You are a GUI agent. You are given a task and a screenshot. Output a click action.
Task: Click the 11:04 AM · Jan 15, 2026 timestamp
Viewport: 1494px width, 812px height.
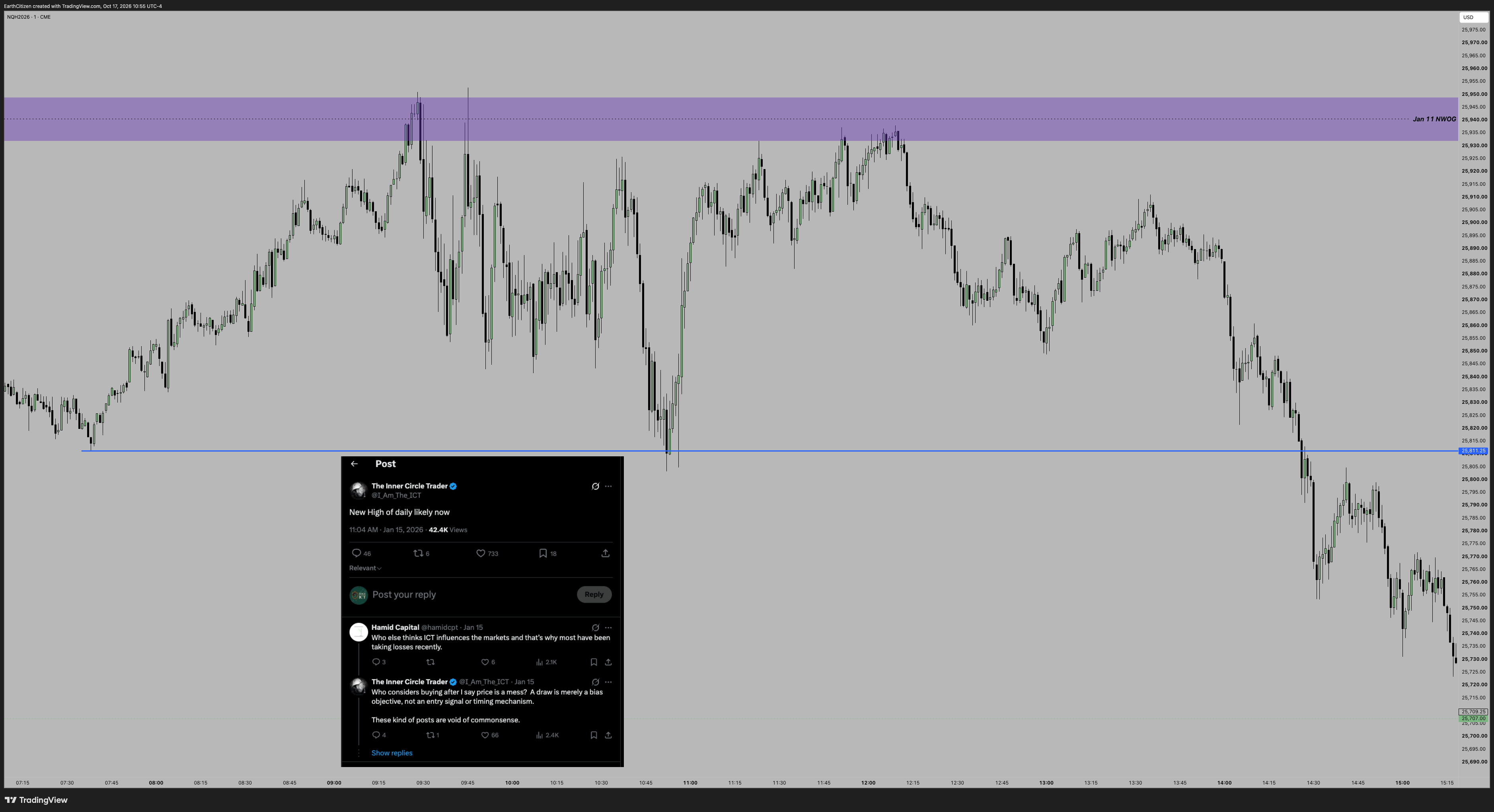click(386, 530)
